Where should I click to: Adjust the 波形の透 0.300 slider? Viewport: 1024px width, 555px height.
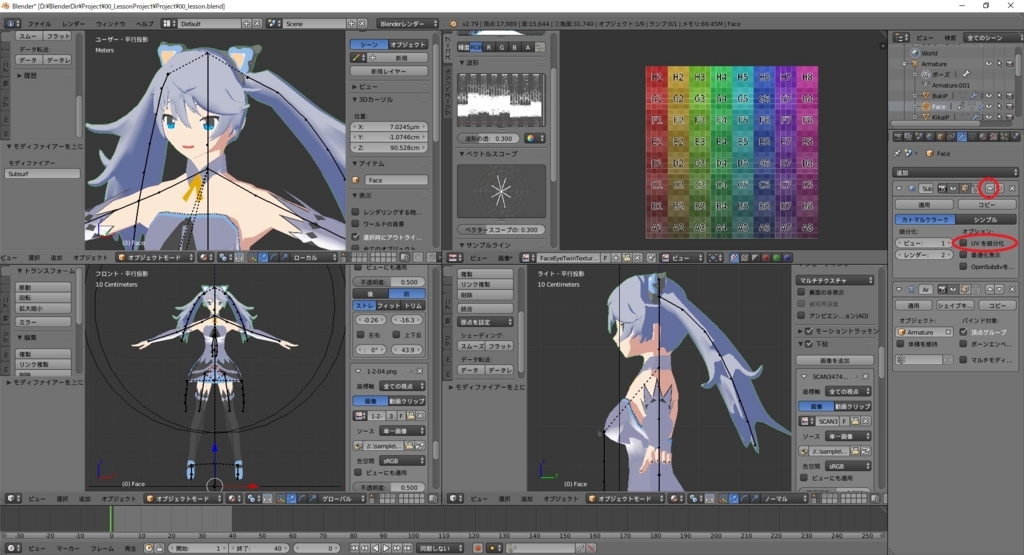488,138
